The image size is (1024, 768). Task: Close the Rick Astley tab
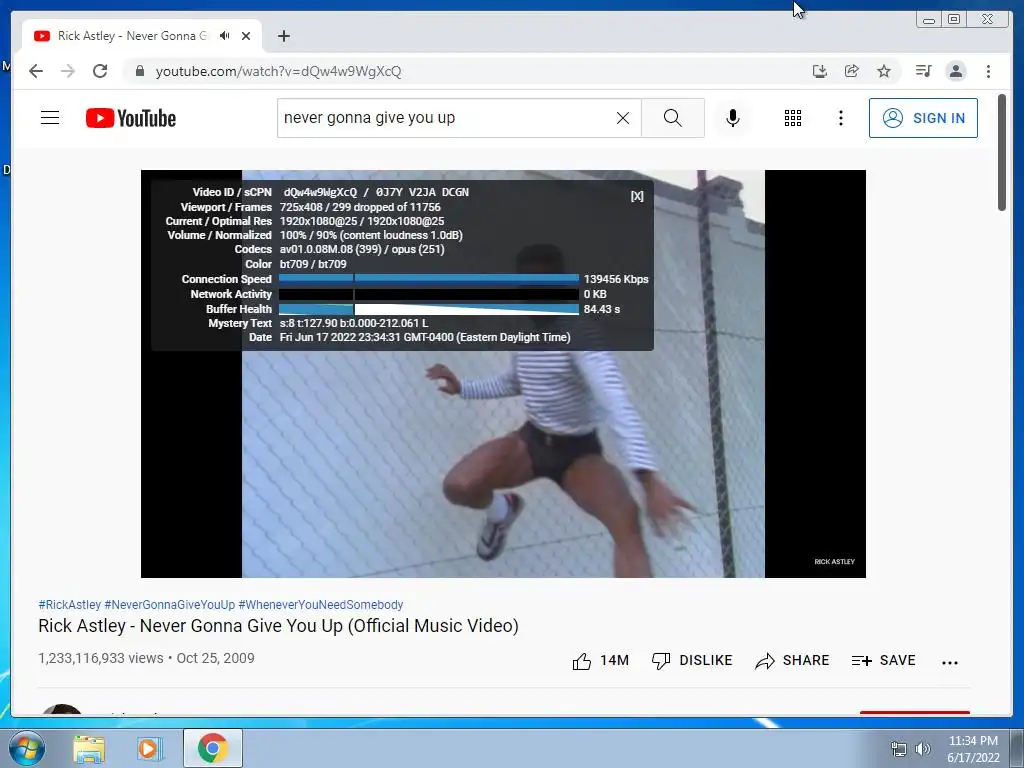point(246,36)
